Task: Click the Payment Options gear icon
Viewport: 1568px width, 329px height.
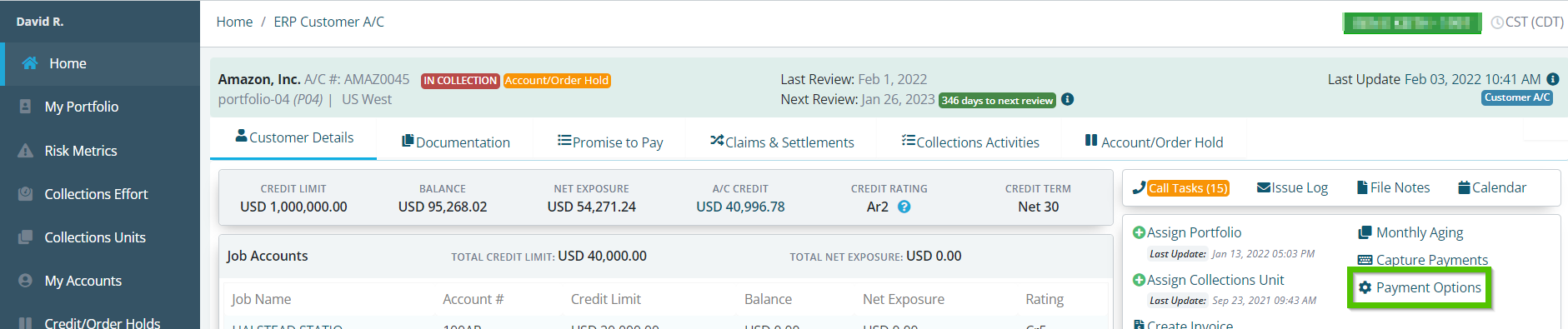Action: coord(1365,287)
